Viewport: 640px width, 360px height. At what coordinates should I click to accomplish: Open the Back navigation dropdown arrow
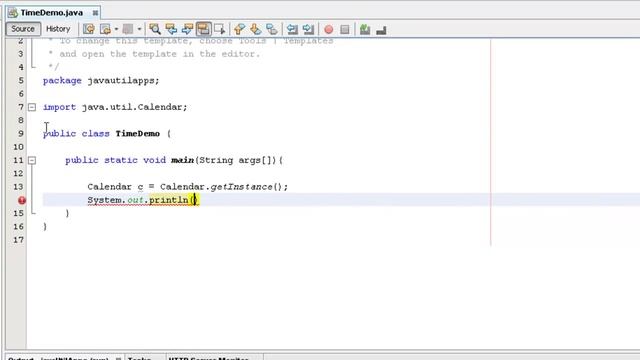pyautogui.click(x=116, y=29)
